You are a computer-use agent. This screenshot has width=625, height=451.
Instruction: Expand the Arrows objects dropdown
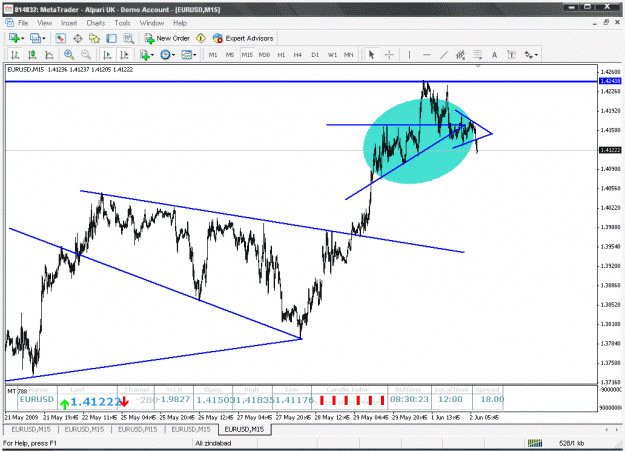coord(537,55)
